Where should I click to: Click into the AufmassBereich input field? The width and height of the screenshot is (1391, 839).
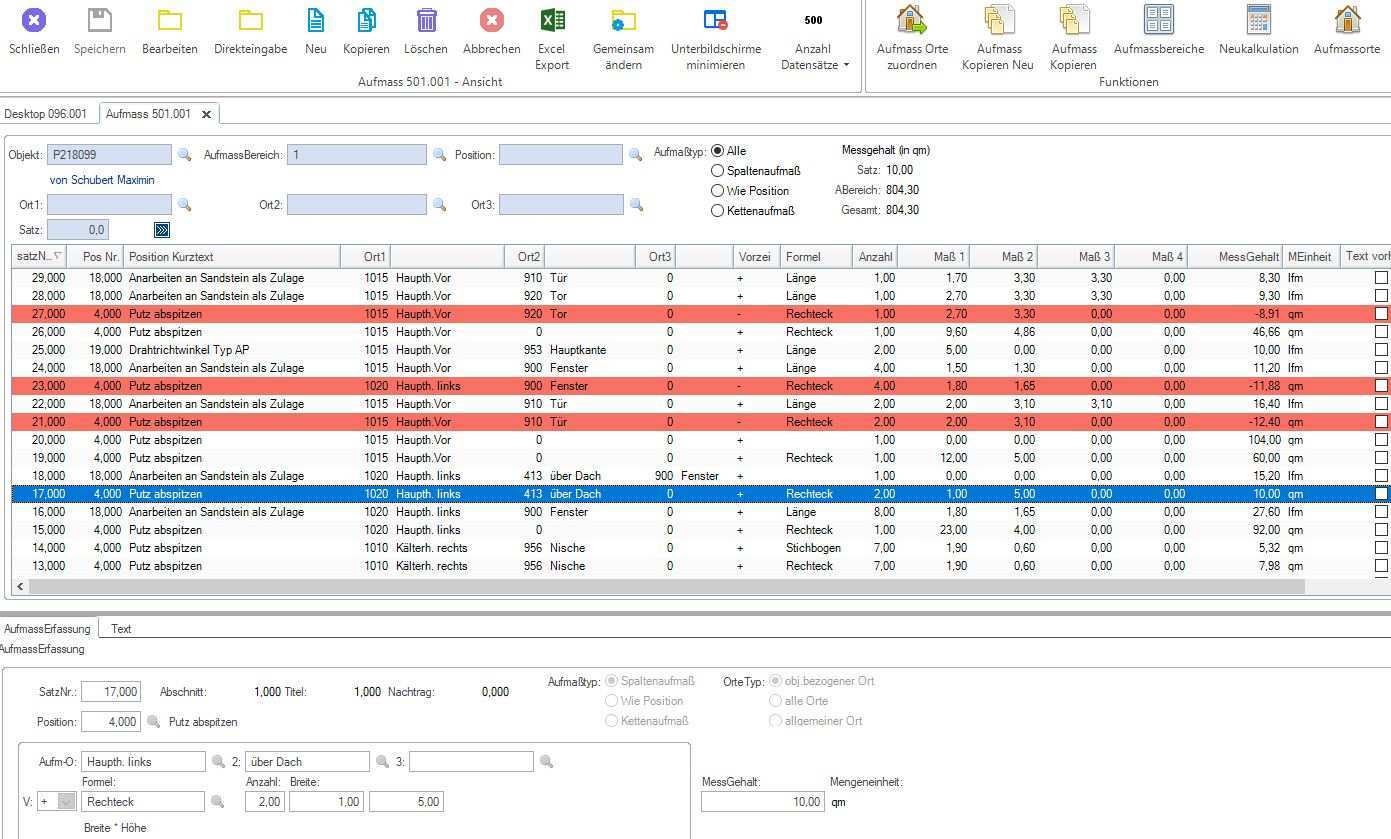(356, 155)
